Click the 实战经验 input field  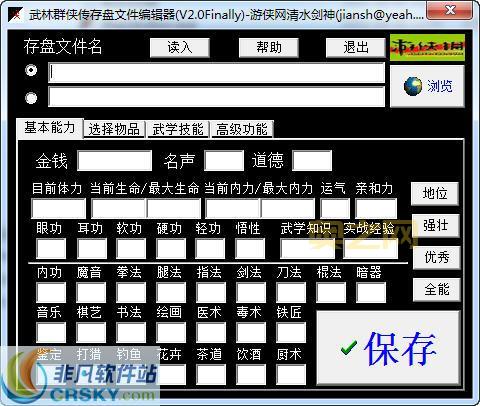[x=370, y=249]
